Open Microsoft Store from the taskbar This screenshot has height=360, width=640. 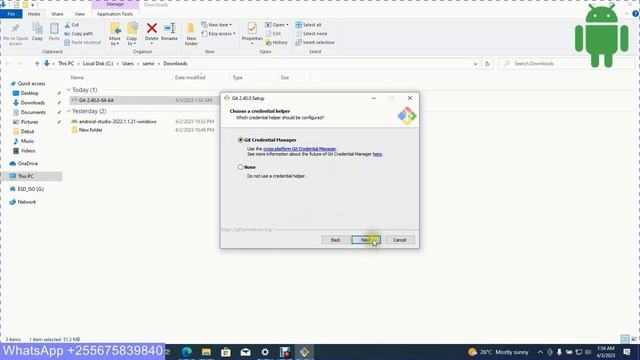(226, 352)
